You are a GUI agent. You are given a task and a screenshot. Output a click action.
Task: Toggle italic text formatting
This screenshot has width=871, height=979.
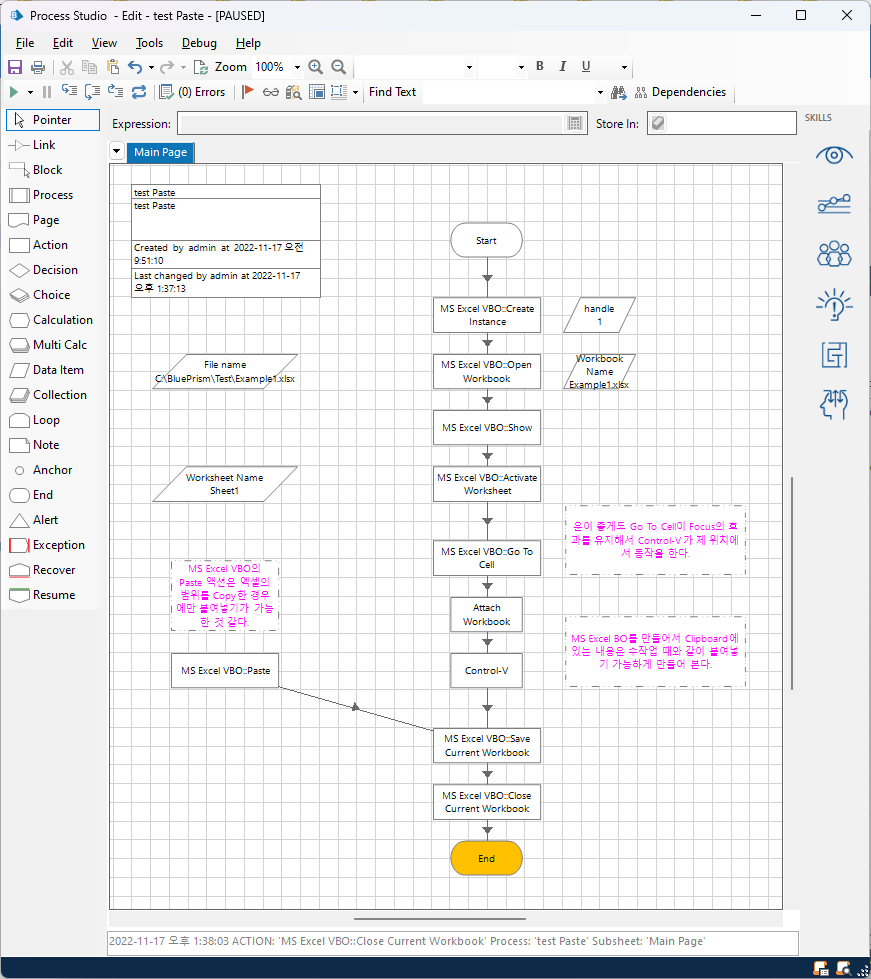pos(563,67)
